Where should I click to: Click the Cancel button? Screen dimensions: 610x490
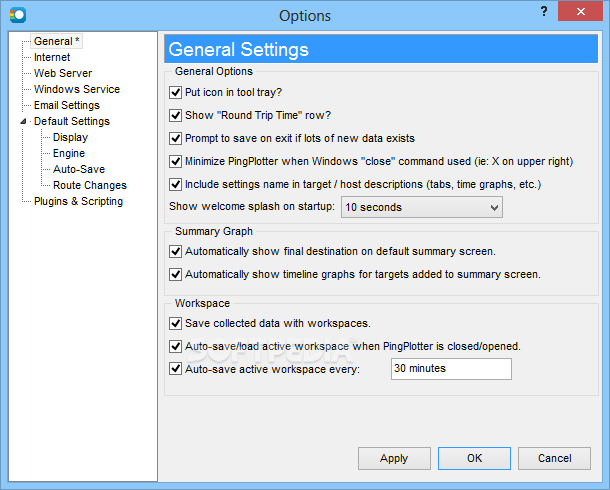[554, 458]
